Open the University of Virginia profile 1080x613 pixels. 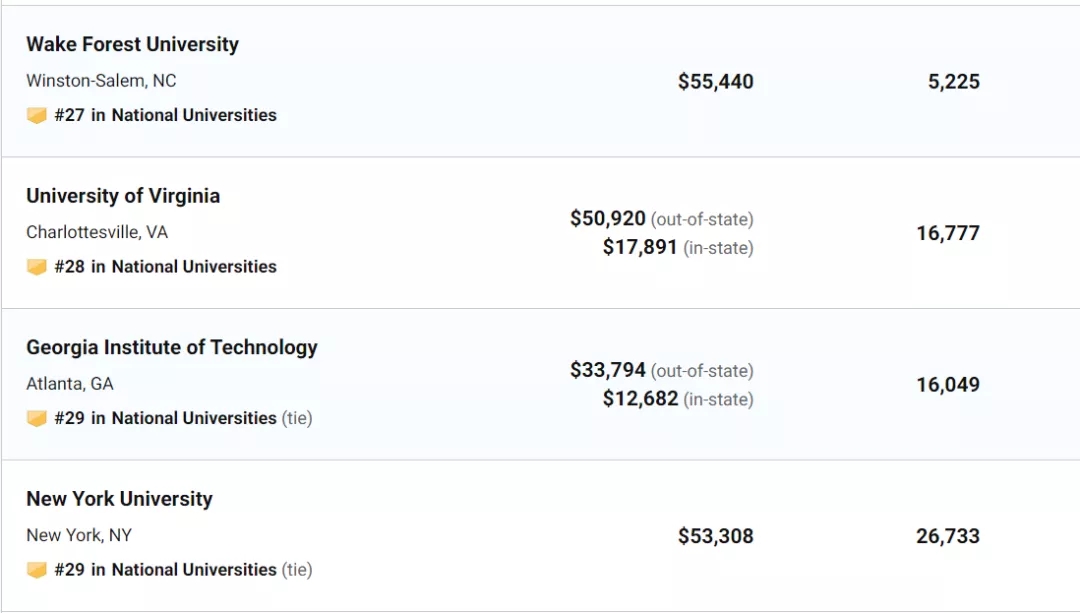pos(123,196)
